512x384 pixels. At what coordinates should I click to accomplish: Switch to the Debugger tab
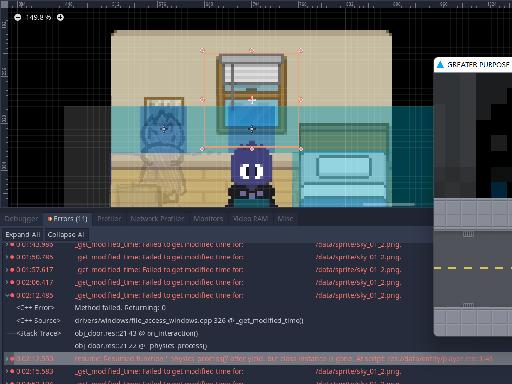(21, 219)
